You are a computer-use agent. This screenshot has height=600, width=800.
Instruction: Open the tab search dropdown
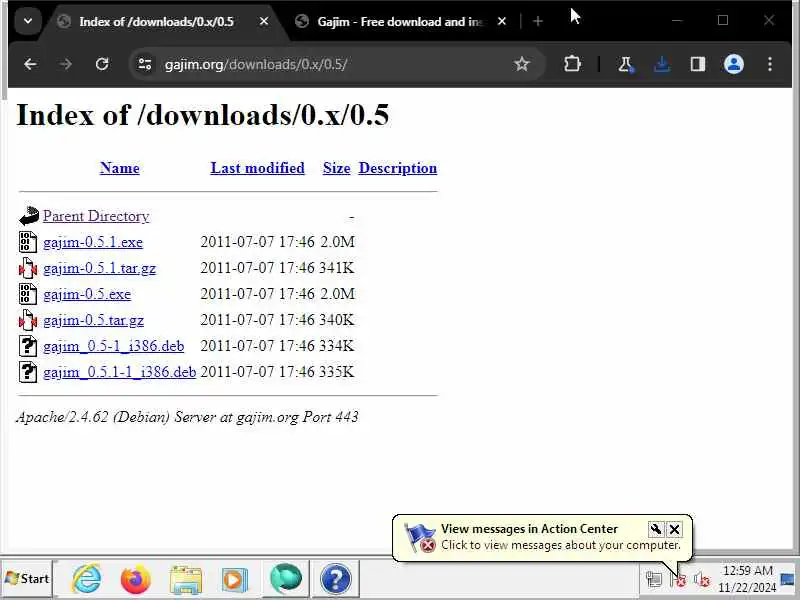pos(28,21)
